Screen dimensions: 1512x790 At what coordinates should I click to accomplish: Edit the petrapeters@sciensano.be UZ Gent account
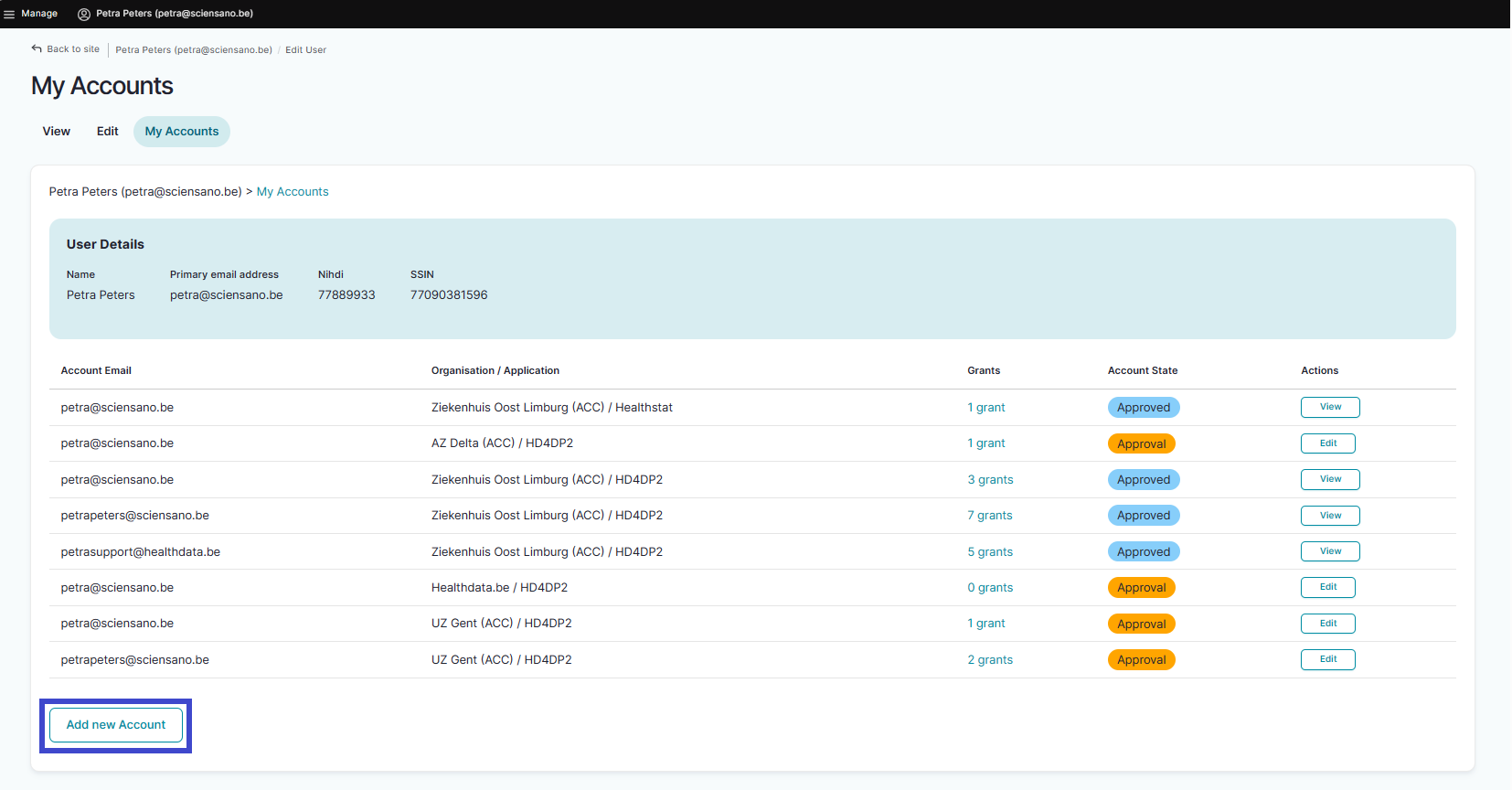(1327, 660)
